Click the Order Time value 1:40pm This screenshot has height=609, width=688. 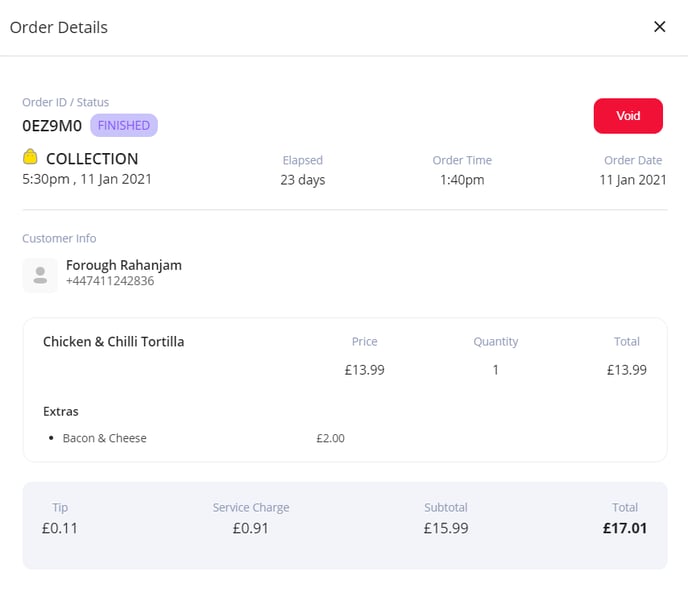(462, 180)
